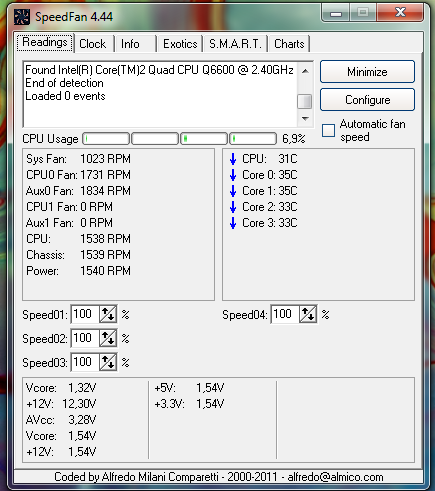Click the log scrollbar up arrow
435x491 pixels.
(305, 71)
